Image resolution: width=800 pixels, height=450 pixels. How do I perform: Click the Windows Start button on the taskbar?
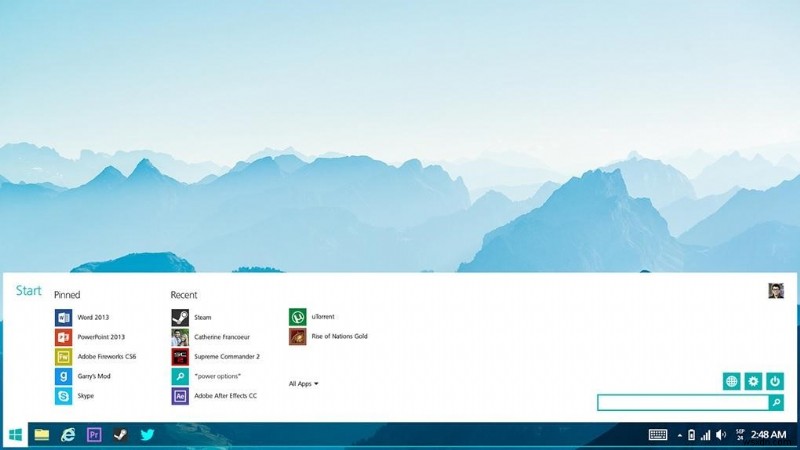(x=15, y=435)
